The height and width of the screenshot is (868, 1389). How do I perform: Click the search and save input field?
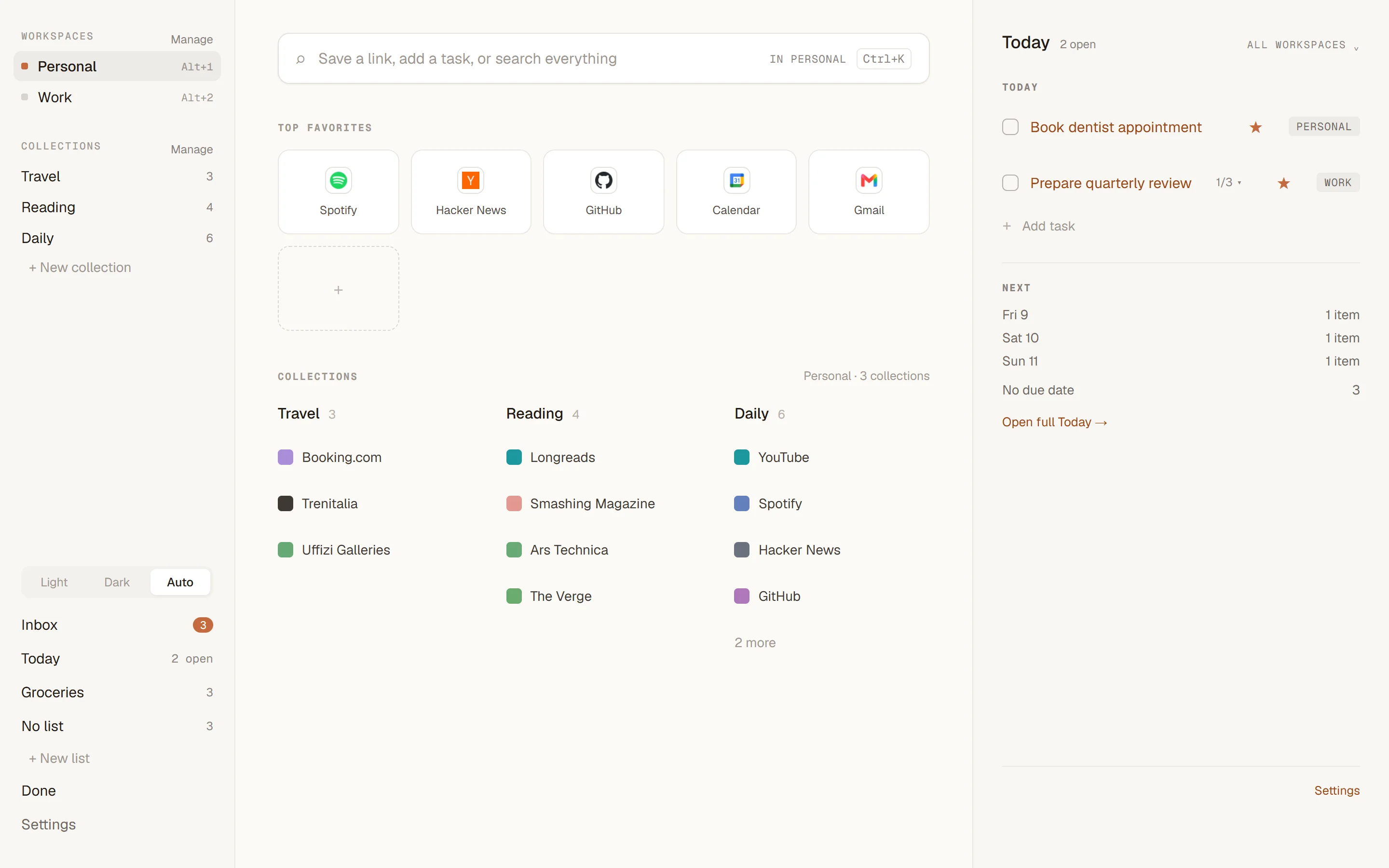click(603, 58)
